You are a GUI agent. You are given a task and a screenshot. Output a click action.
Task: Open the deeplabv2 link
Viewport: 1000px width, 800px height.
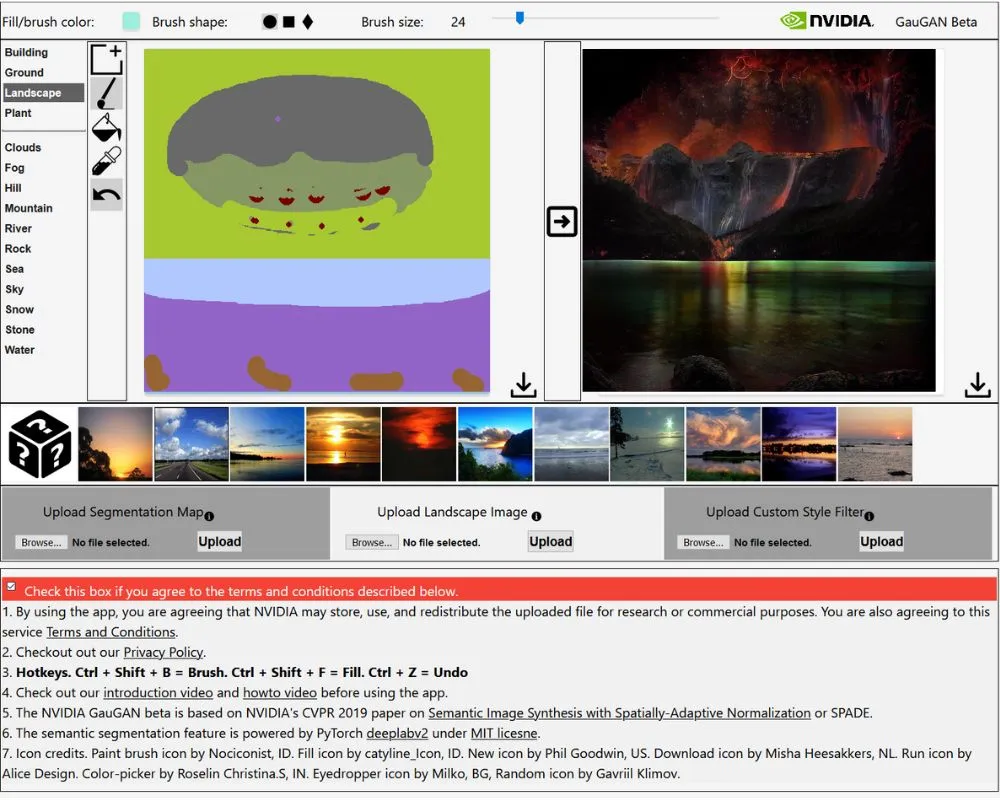click(x=397, y=734)
